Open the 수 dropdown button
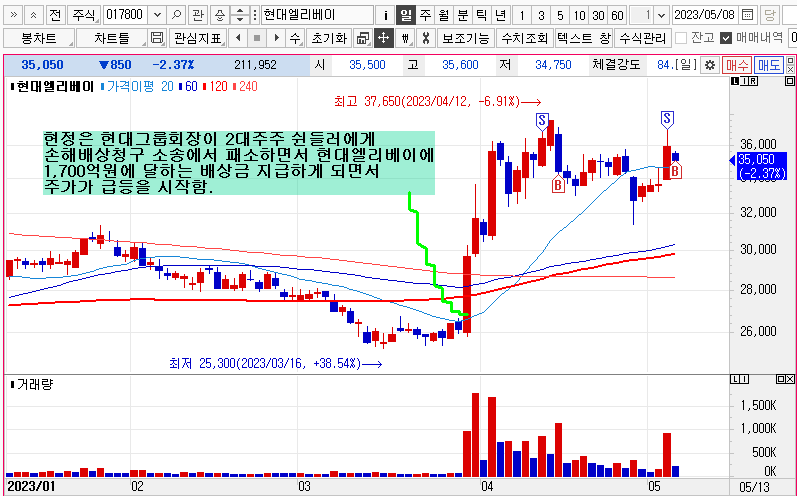The width and height of the screenshot is (797, 496). pyautogui.click(x=295, y=38)
